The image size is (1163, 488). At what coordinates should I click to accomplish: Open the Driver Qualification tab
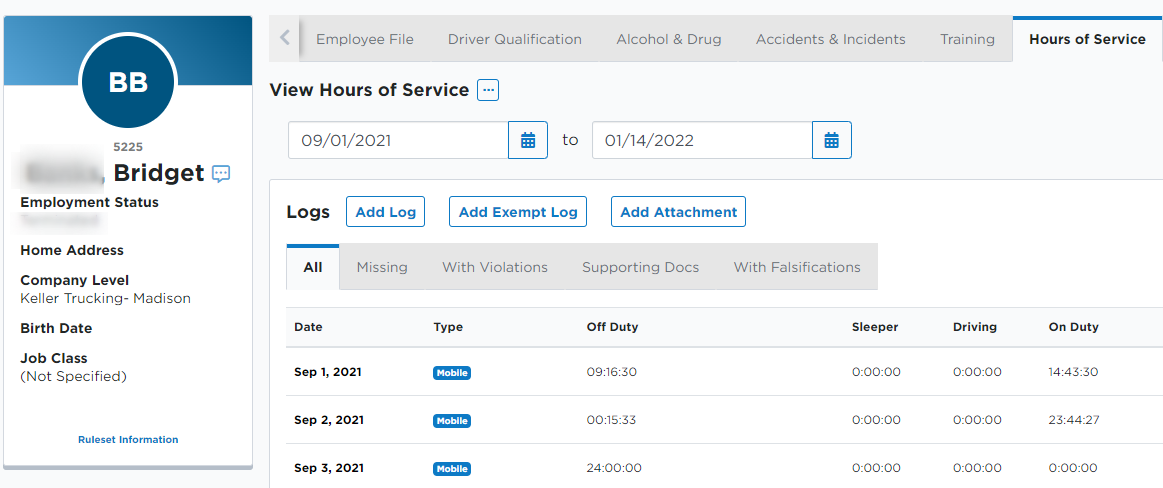(x=515, y=39)
